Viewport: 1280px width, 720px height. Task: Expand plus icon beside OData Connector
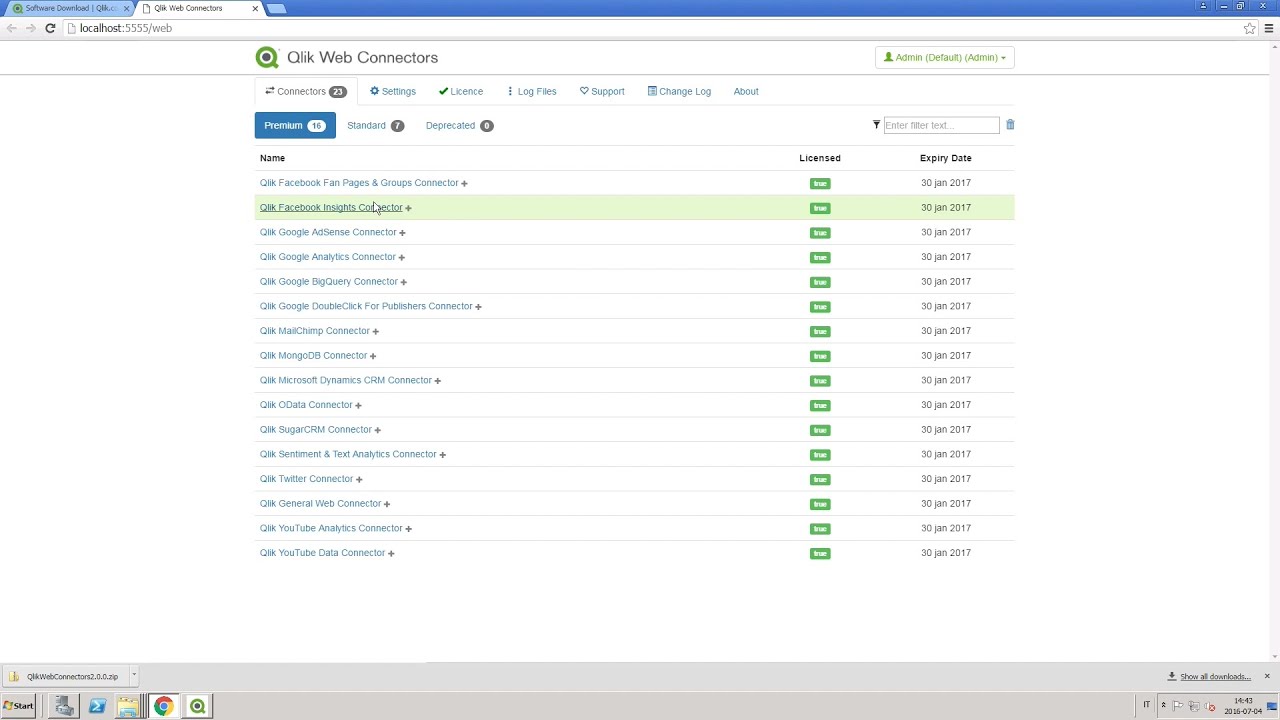(358, 405)
